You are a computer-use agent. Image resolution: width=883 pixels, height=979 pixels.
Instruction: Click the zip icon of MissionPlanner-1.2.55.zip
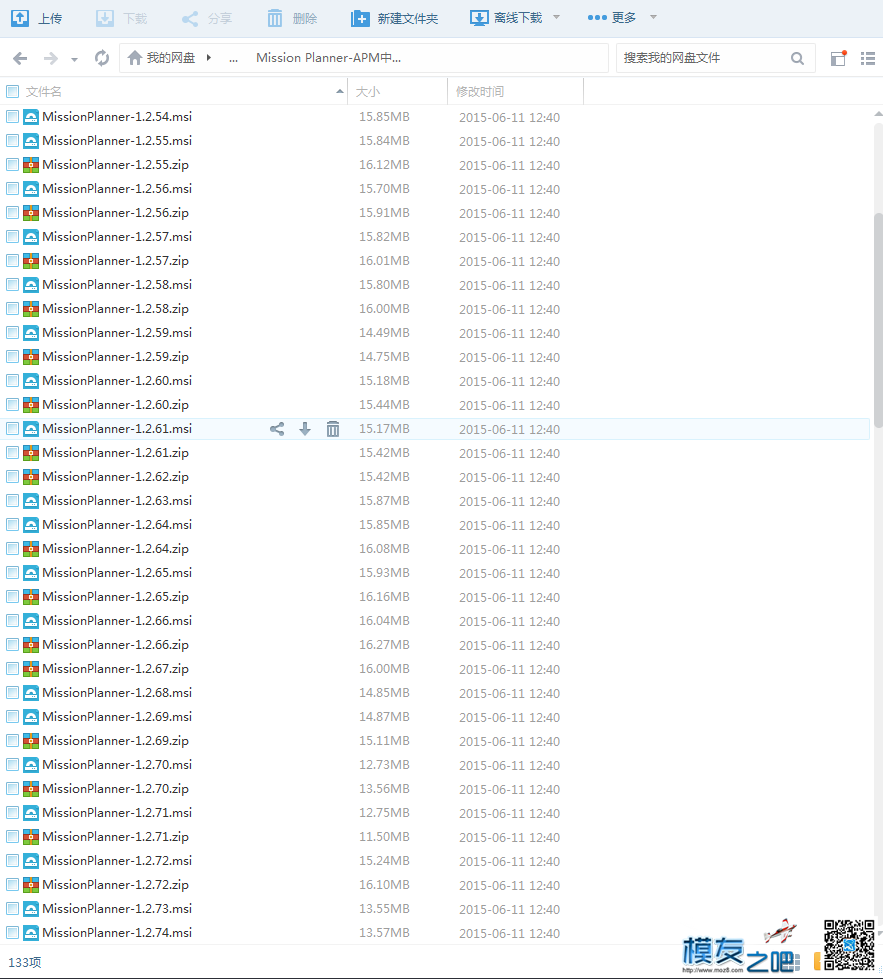[31, 165]
